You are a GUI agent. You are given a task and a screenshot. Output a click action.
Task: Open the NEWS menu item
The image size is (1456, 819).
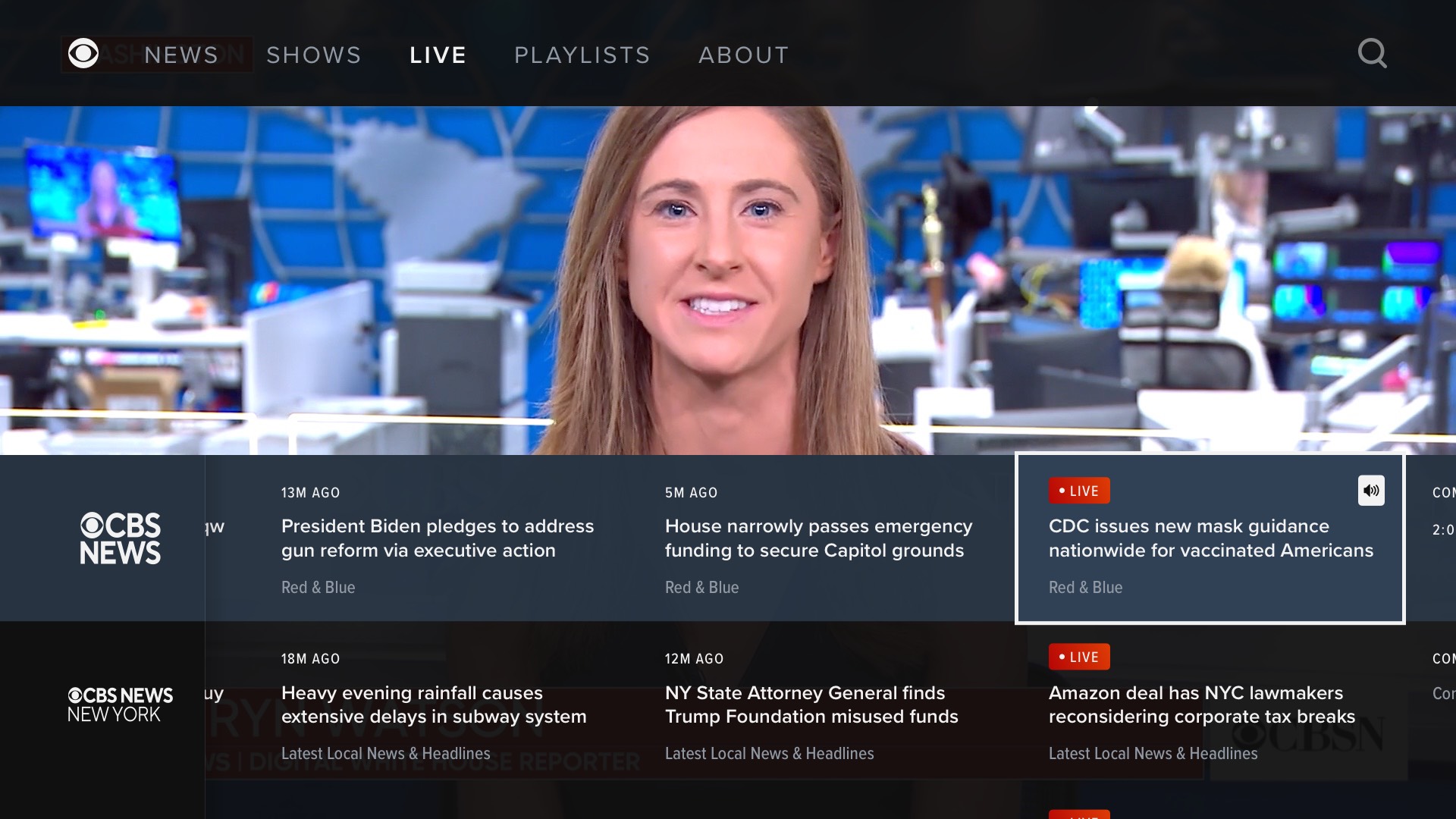[x=181, y=55]
